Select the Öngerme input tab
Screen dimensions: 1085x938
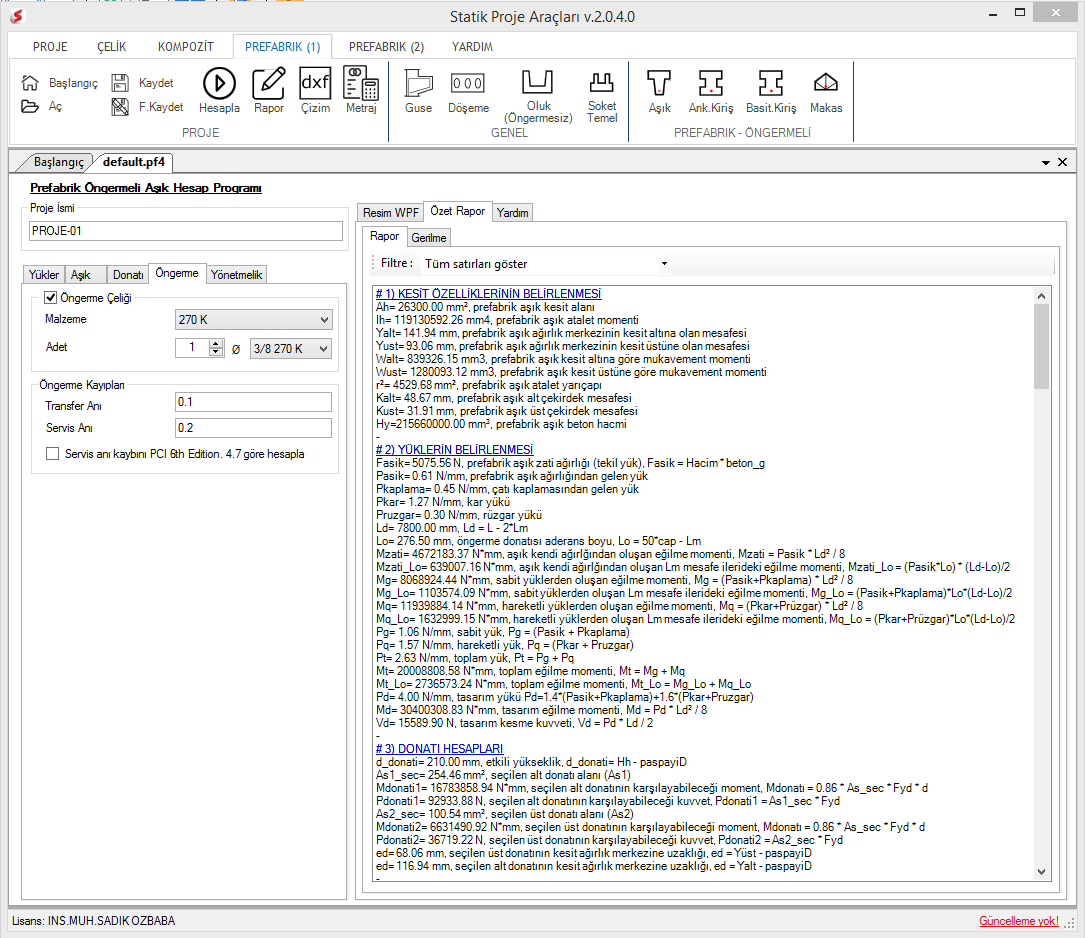176,273
